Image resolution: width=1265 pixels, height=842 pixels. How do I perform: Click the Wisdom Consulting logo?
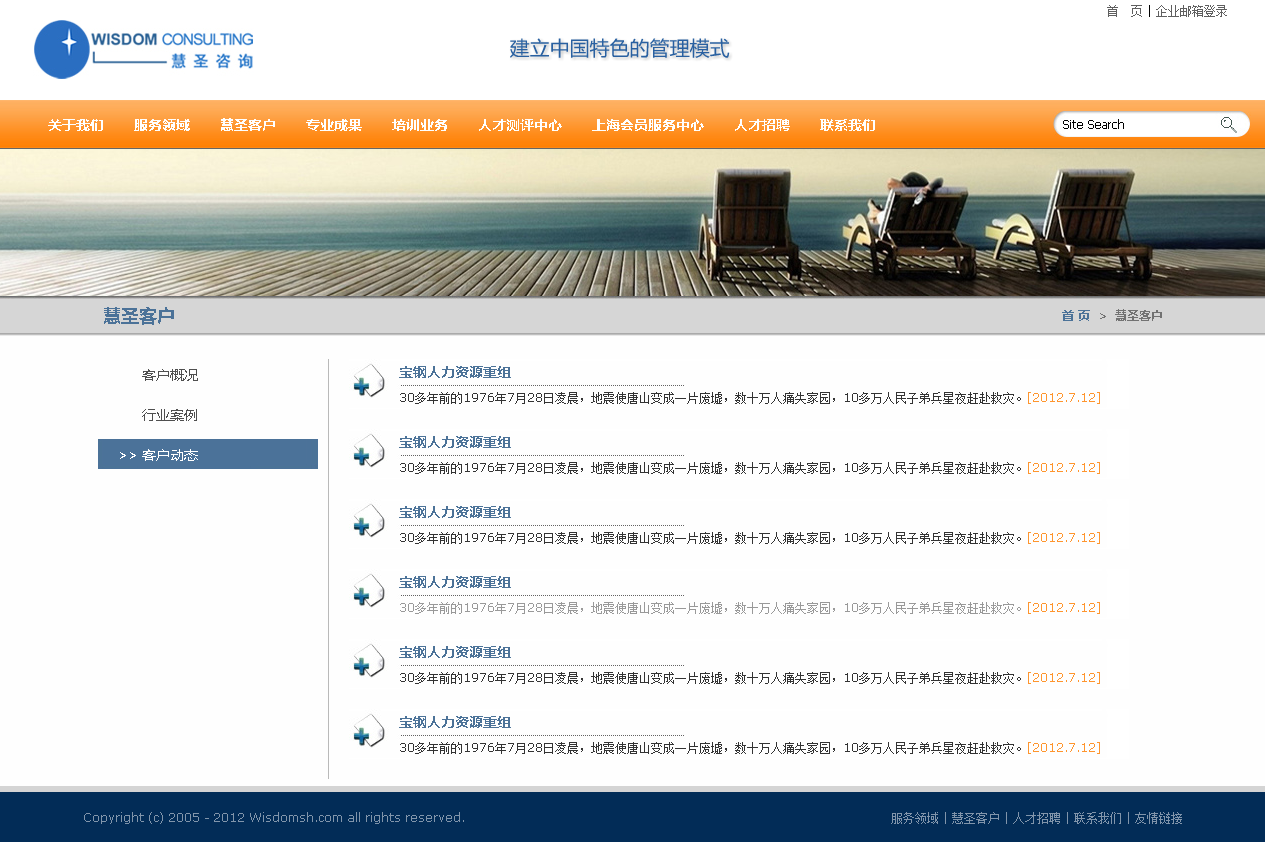[x=144, y=49]
